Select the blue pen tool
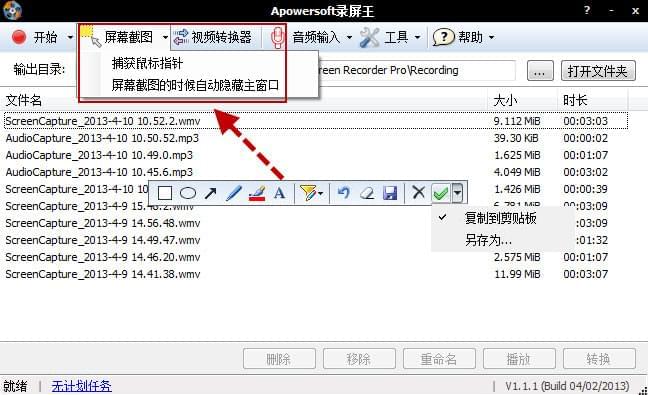 click(233, 193)
